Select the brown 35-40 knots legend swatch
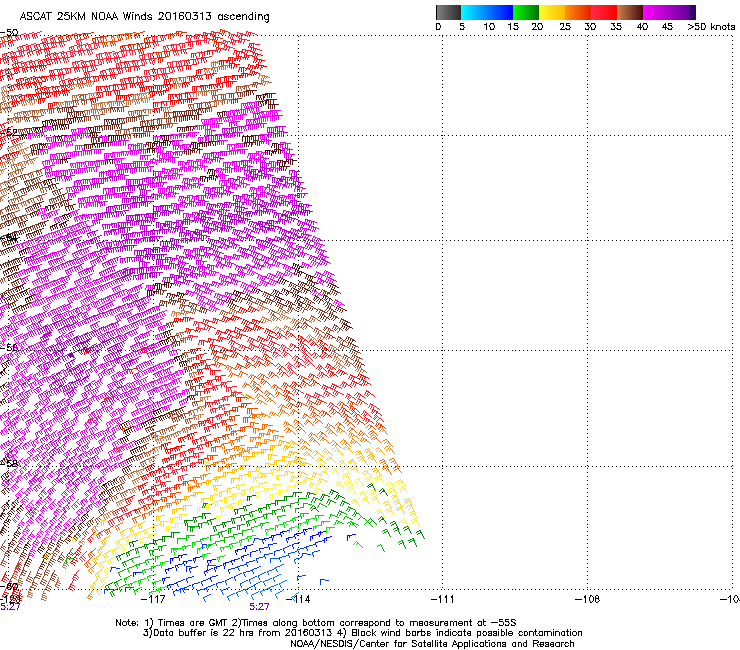The image size is (740, 650). [x=630, y=12]
